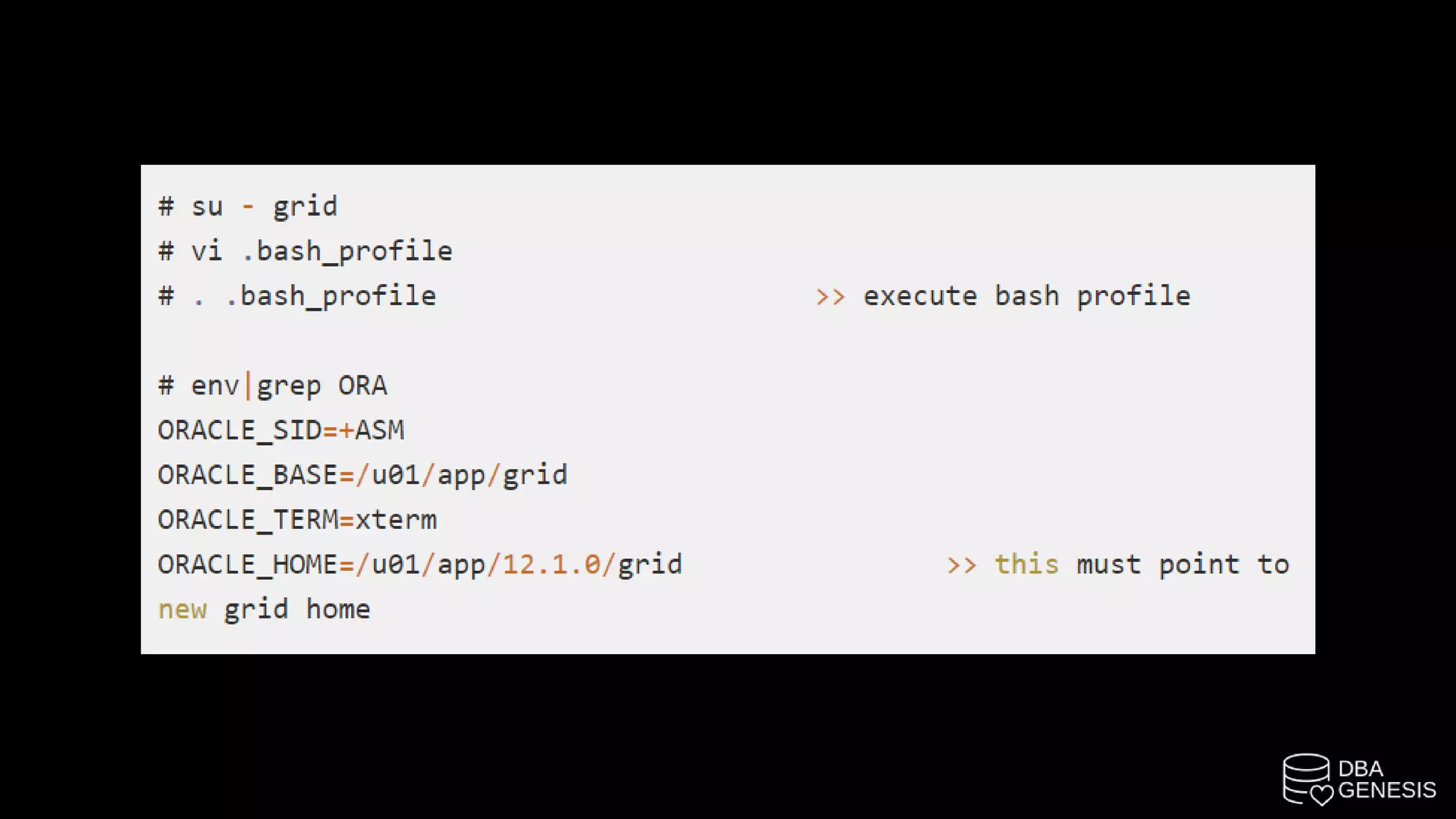Click the 'su - grid' command line
This screenshot has height=819, width=1456.
pyautogui.click(x=247, y=206)
